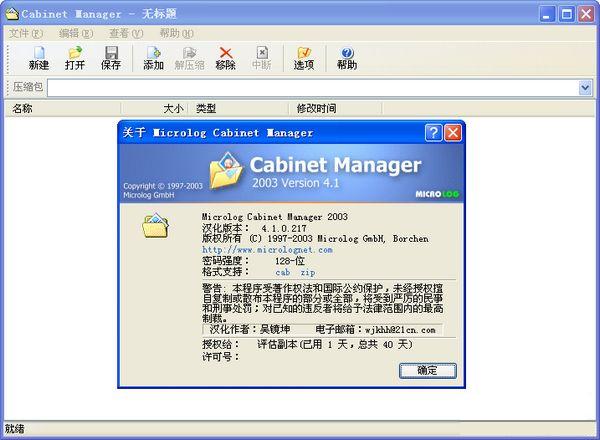Click the 打开 (Open) toolbar icon
Screen dimensions: 600x440
click(75, 58)
